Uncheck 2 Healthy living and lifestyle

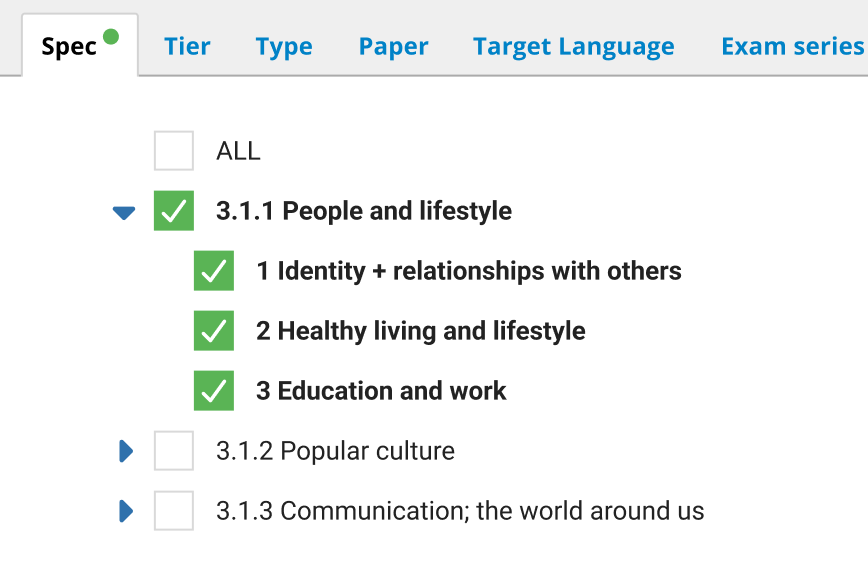click(213, 331)
